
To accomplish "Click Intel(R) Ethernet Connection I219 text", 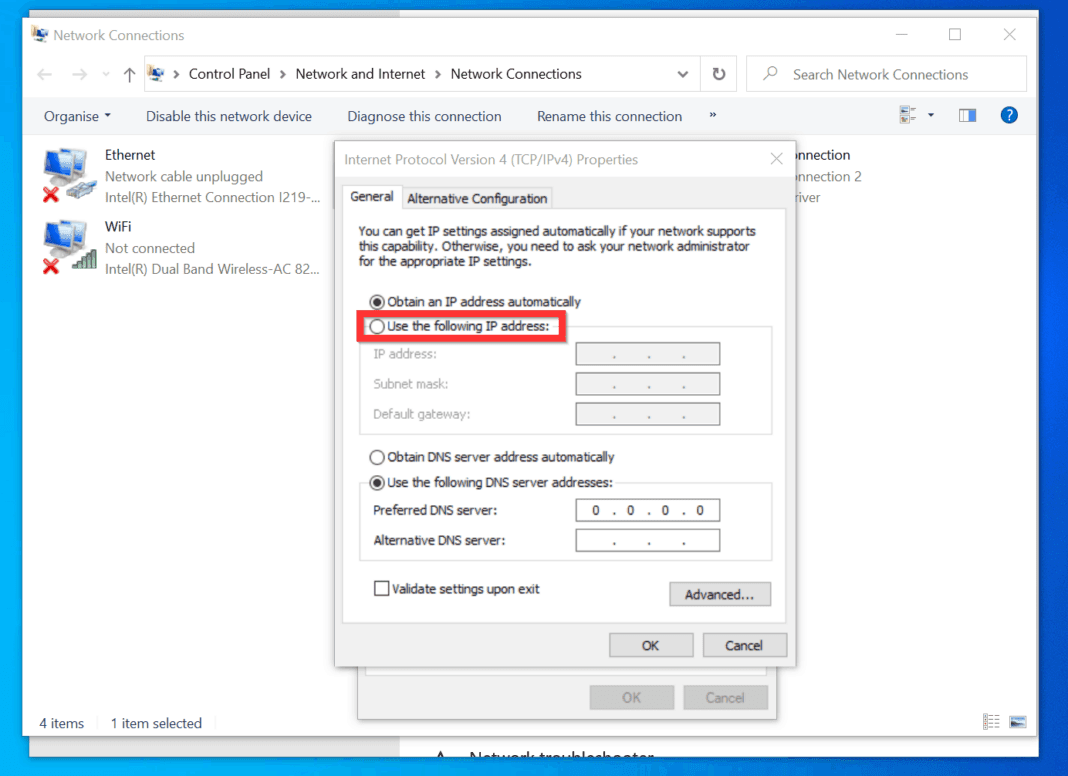I will coord(212,198).
